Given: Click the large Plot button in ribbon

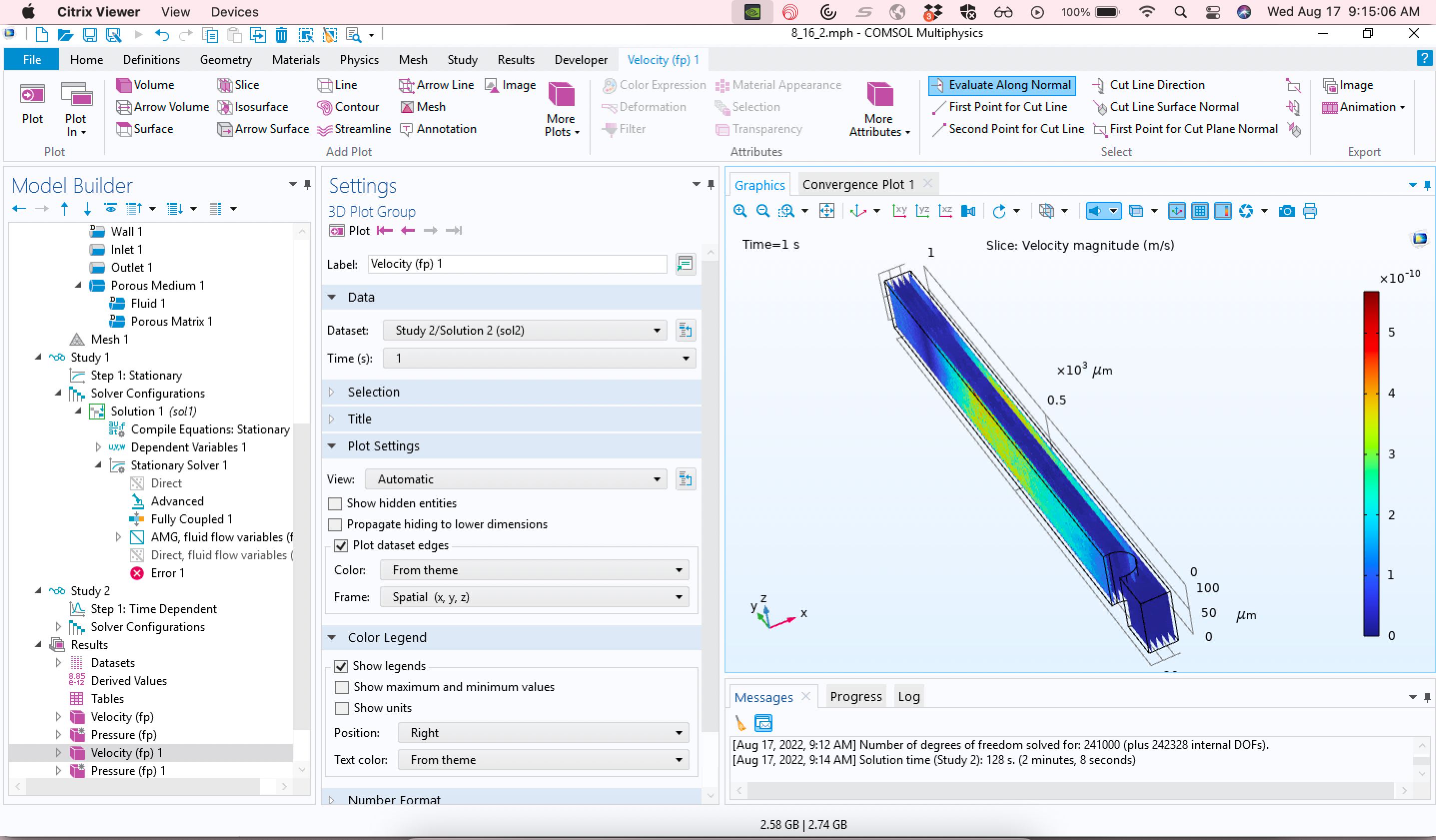Looking at the screenshot, I should [x=32, y=103].
